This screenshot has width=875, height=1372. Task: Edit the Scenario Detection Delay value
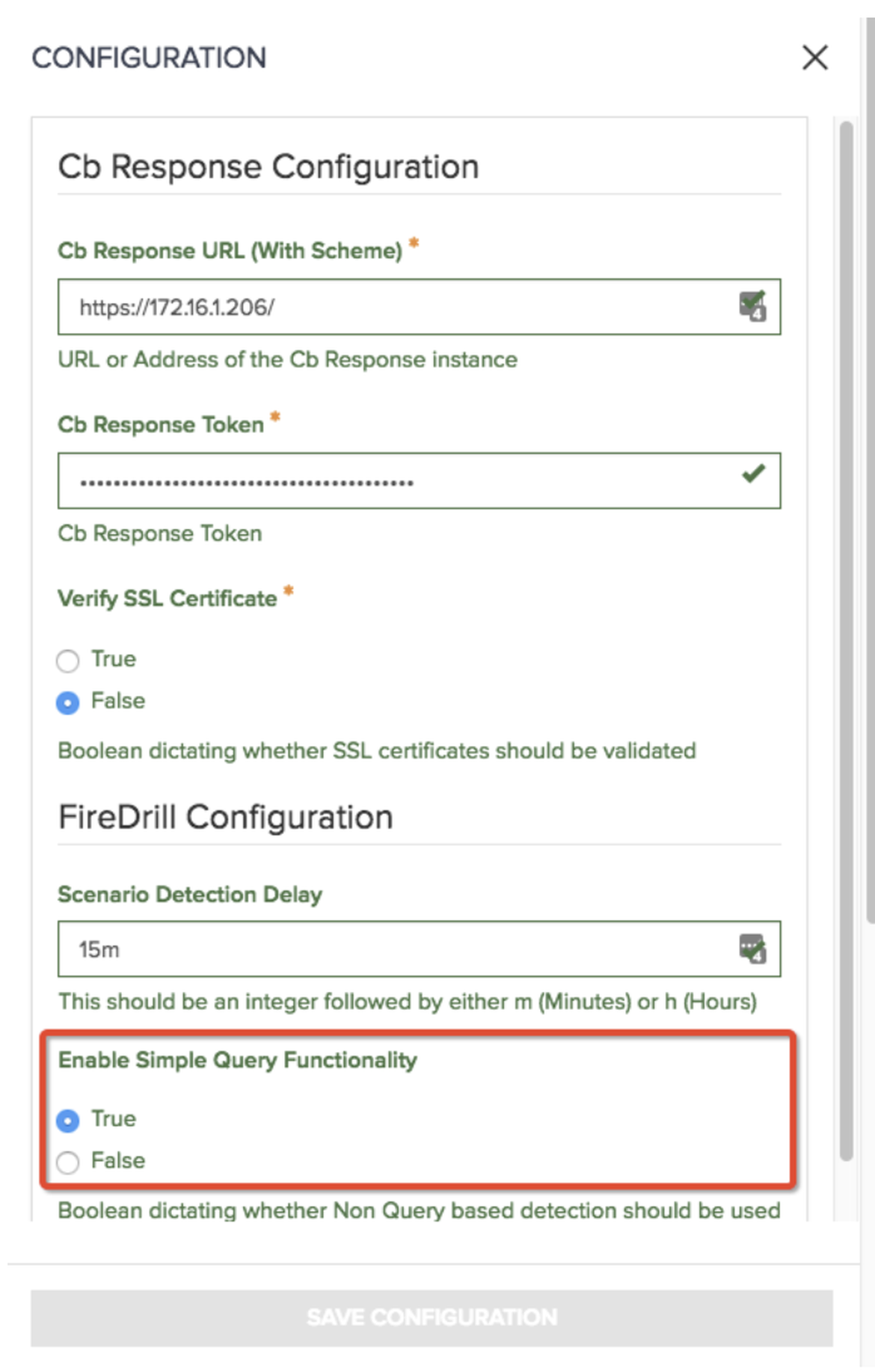point(396,949)
